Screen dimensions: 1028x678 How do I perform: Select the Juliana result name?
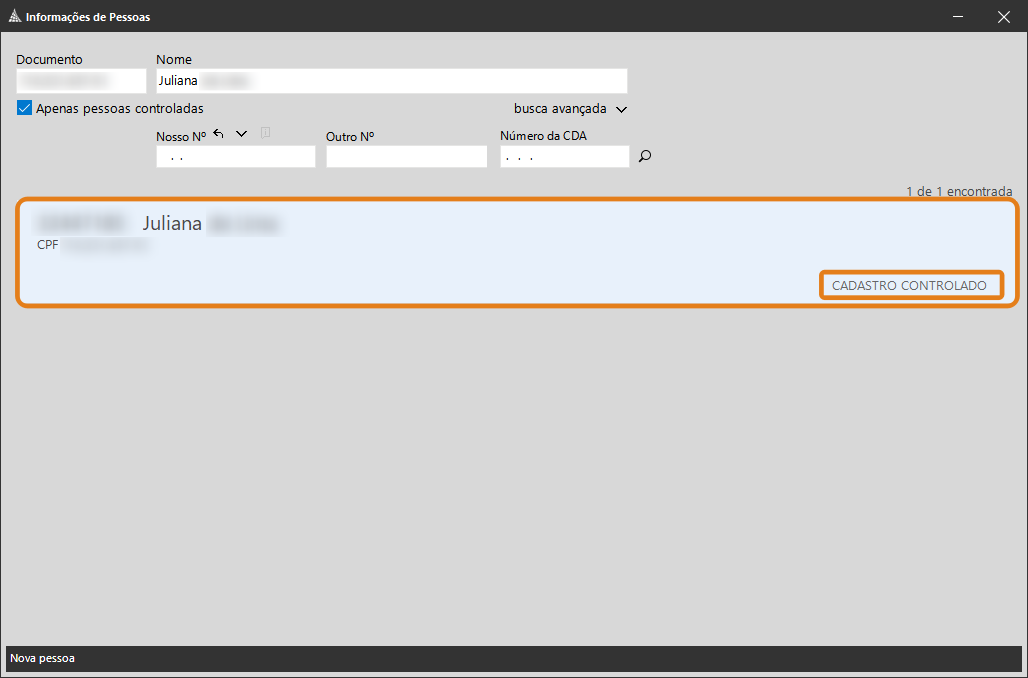(x=172, y=224)
